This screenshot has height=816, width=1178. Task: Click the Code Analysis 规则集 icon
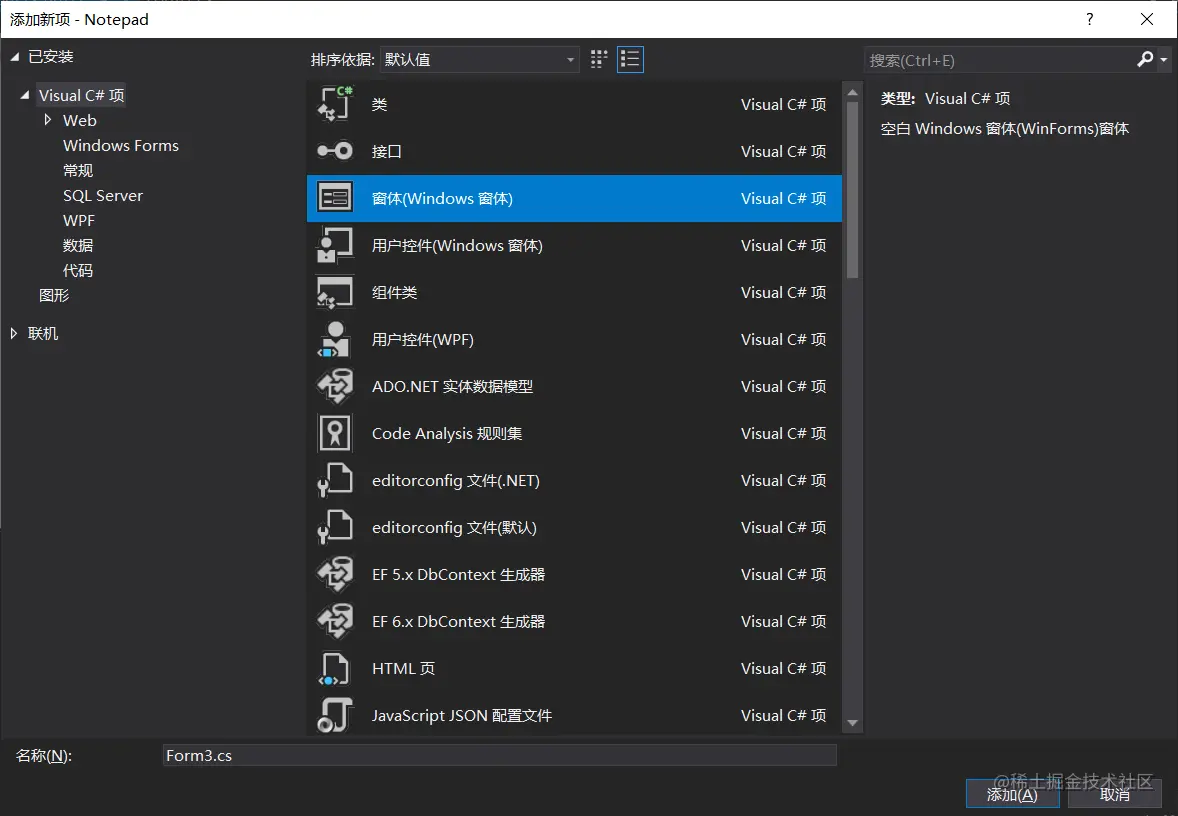335,434
